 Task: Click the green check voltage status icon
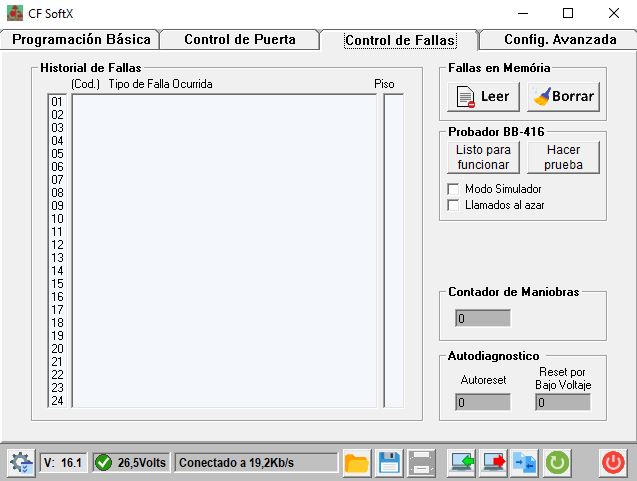[103, 463]
